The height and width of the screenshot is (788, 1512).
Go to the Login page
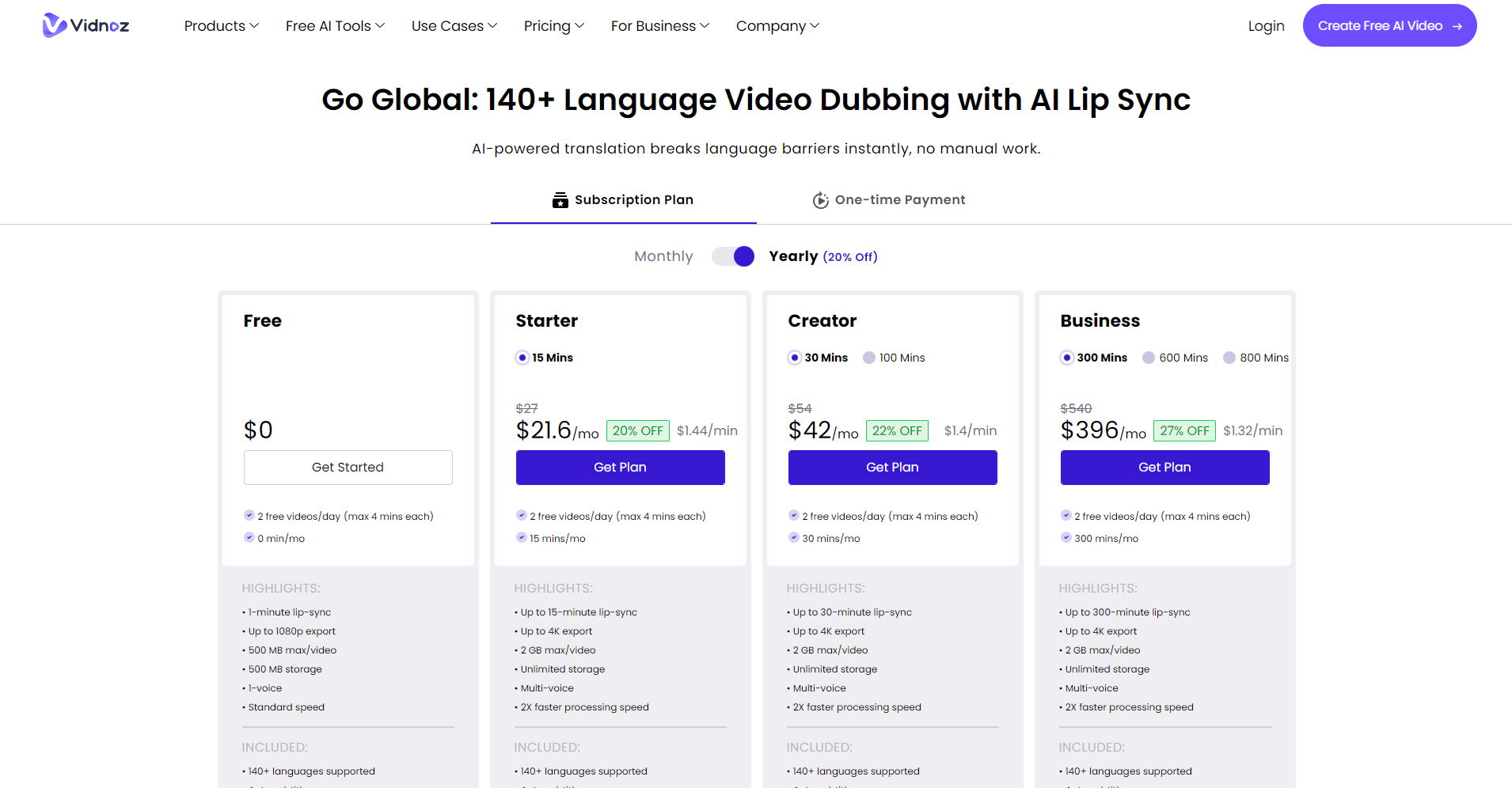1266,26
